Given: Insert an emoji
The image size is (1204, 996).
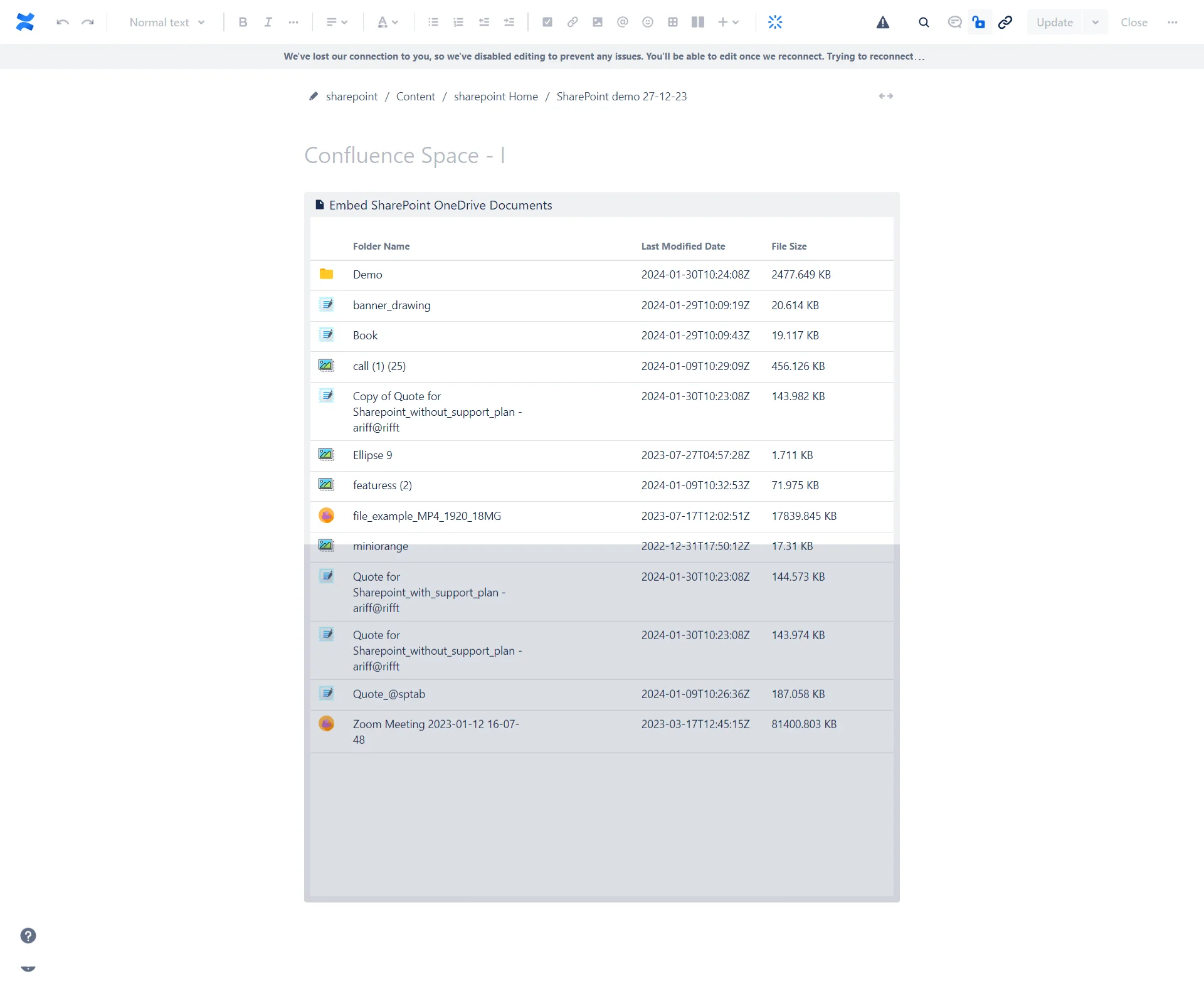Looking at the screenshot, I should click(648, 23).
